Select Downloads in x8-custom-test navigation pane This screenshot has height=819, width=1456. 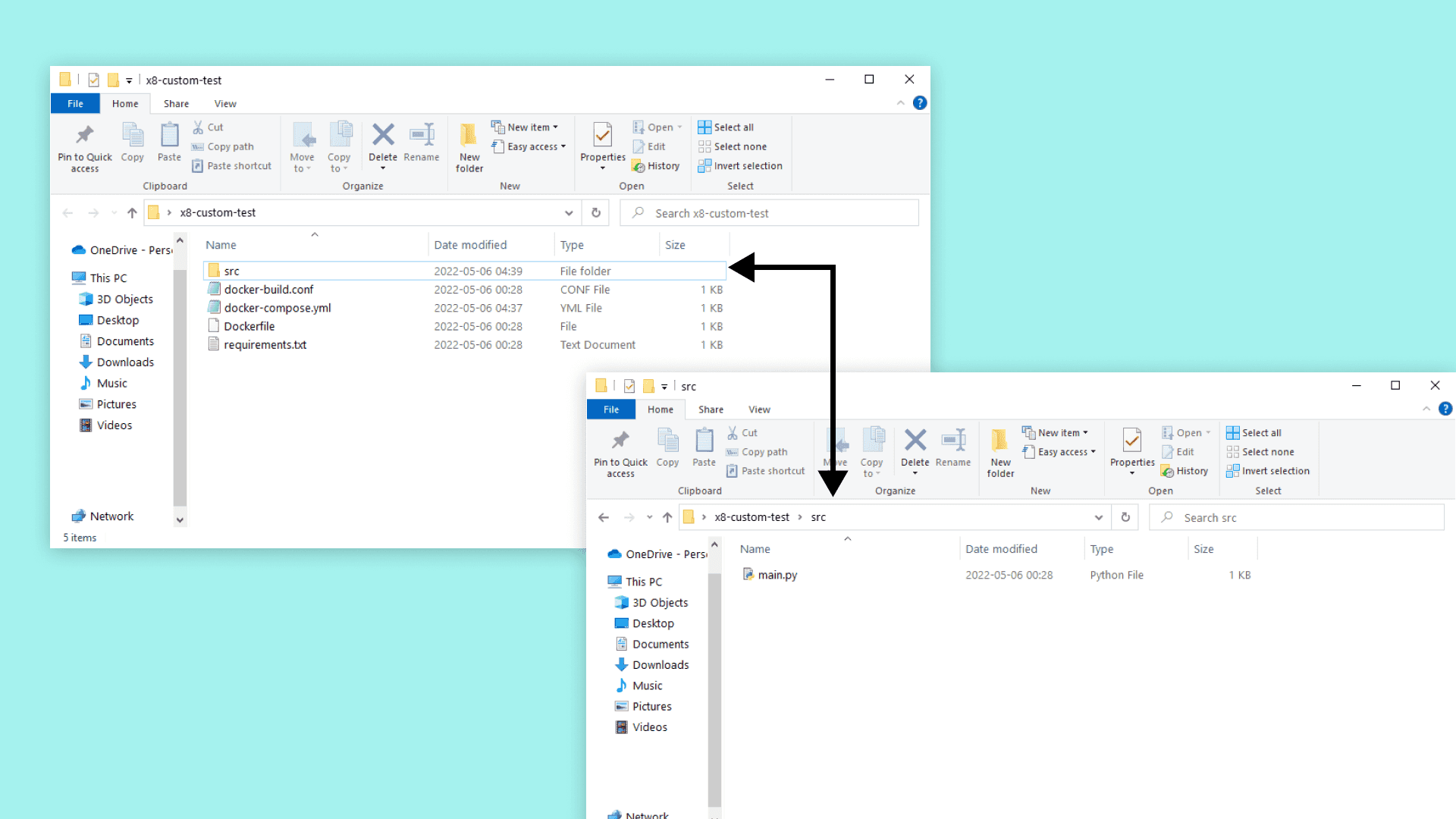coord(125,362)
